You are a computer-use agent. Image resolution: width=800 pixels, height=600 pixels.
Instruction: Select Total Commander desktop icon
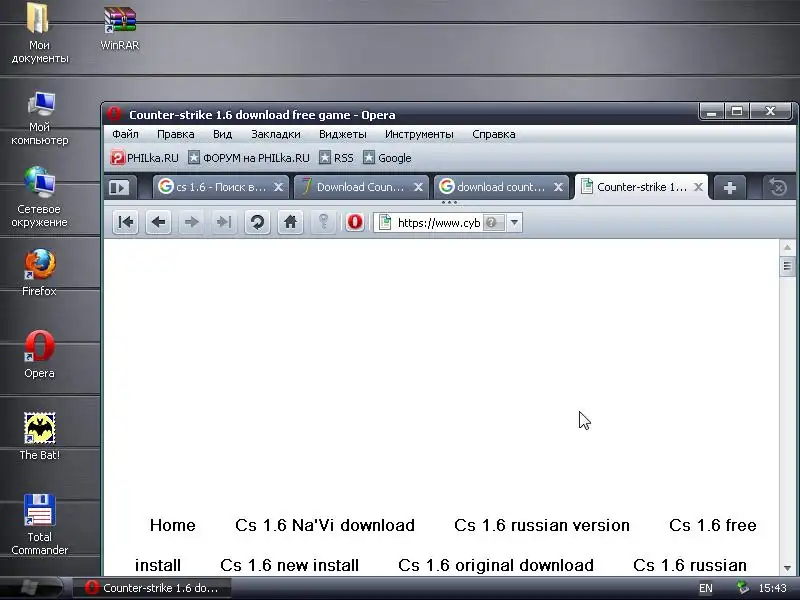click(x=39, y=524)
